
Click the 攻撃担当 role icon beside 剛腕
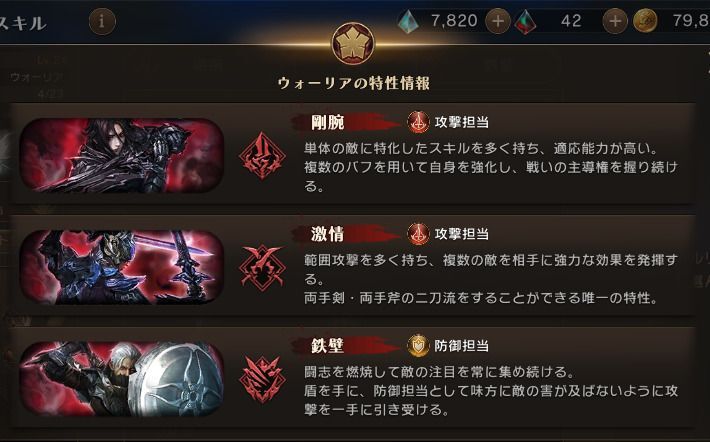(x=418, y=122)
